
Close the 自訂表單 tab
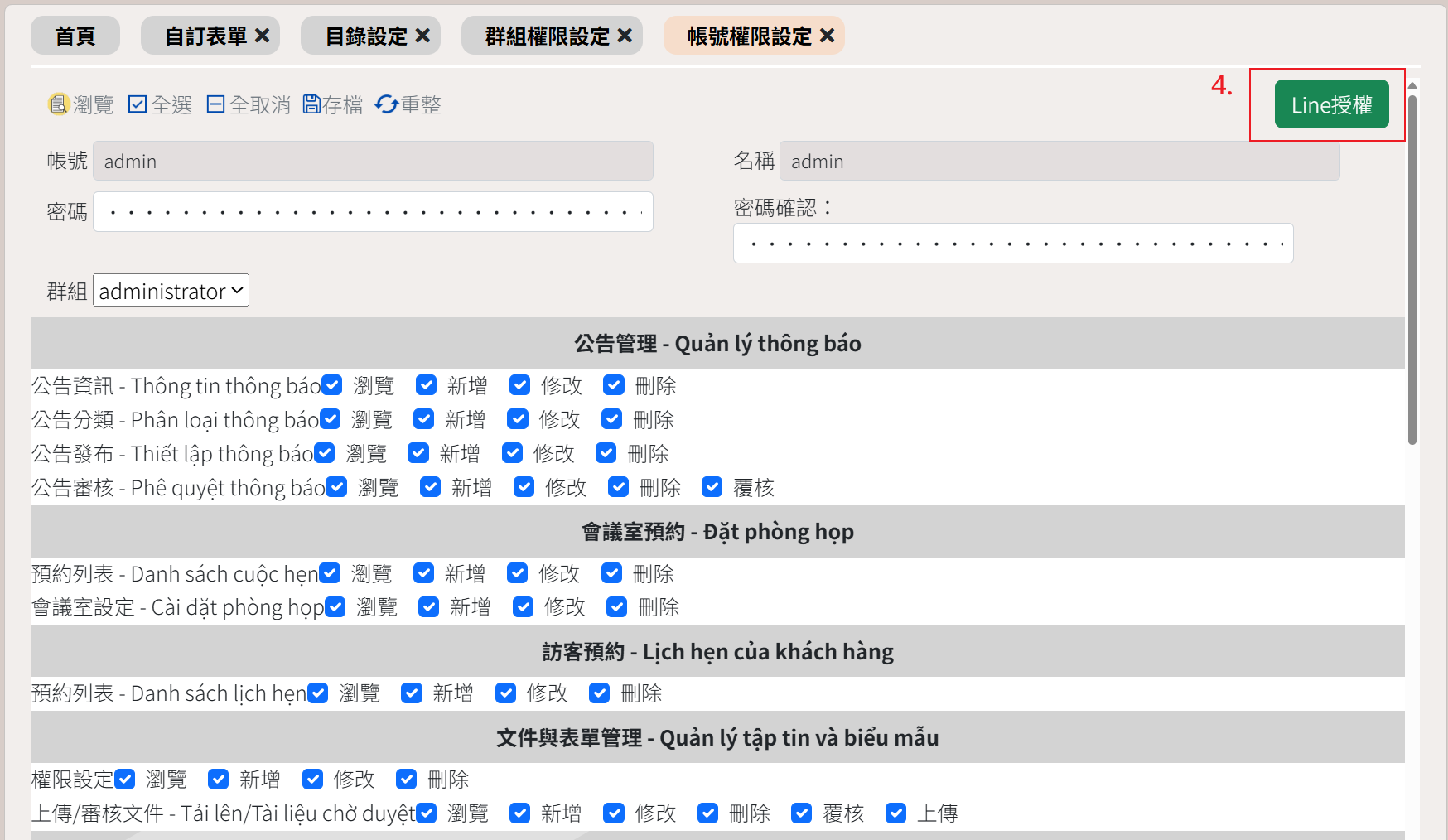[x=263, y=36]
